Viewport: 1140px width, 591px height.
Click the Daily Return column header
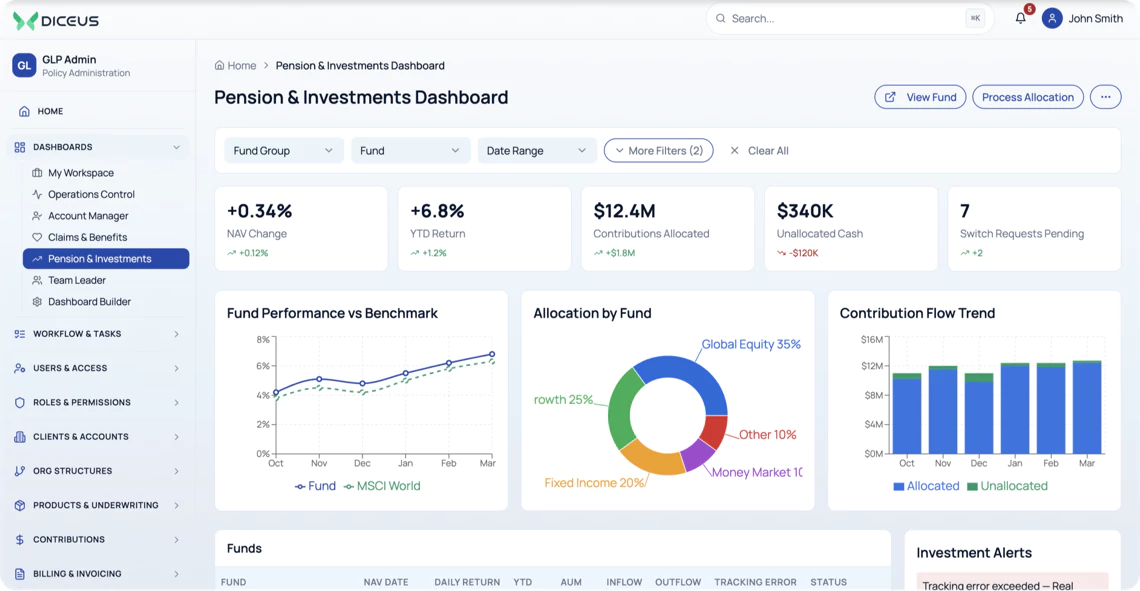467,582
